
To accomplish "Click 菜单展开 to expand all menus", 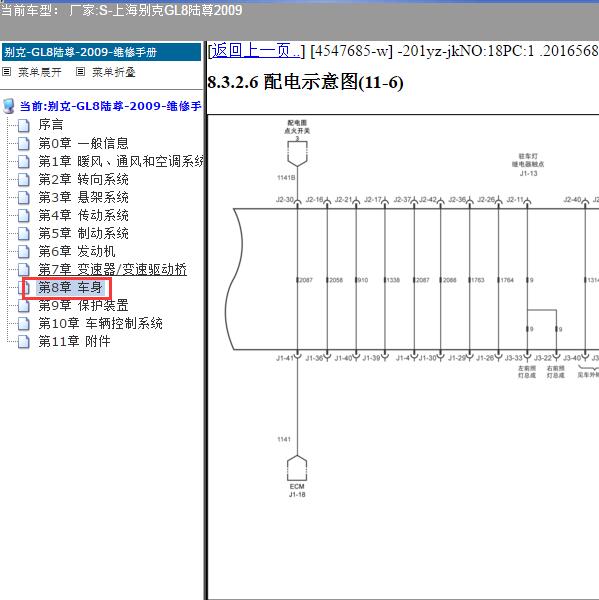I will tap(40, 72).
